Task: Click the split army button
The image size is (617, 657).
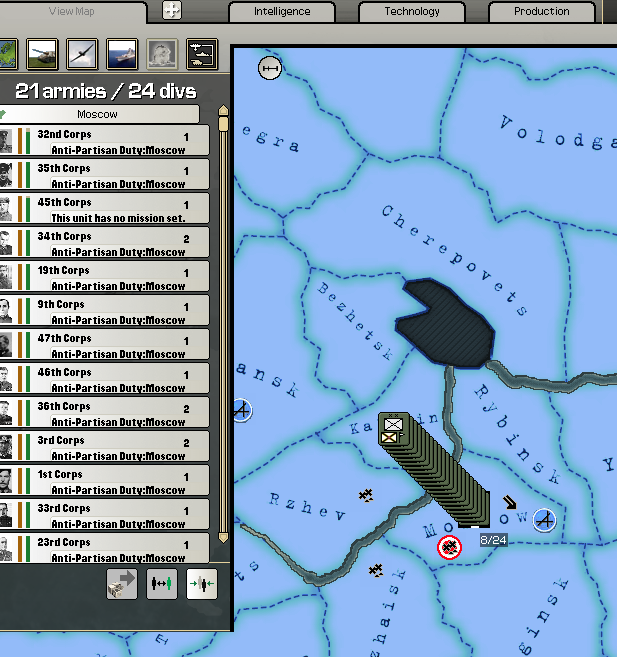Action: (x=162, y=584)
